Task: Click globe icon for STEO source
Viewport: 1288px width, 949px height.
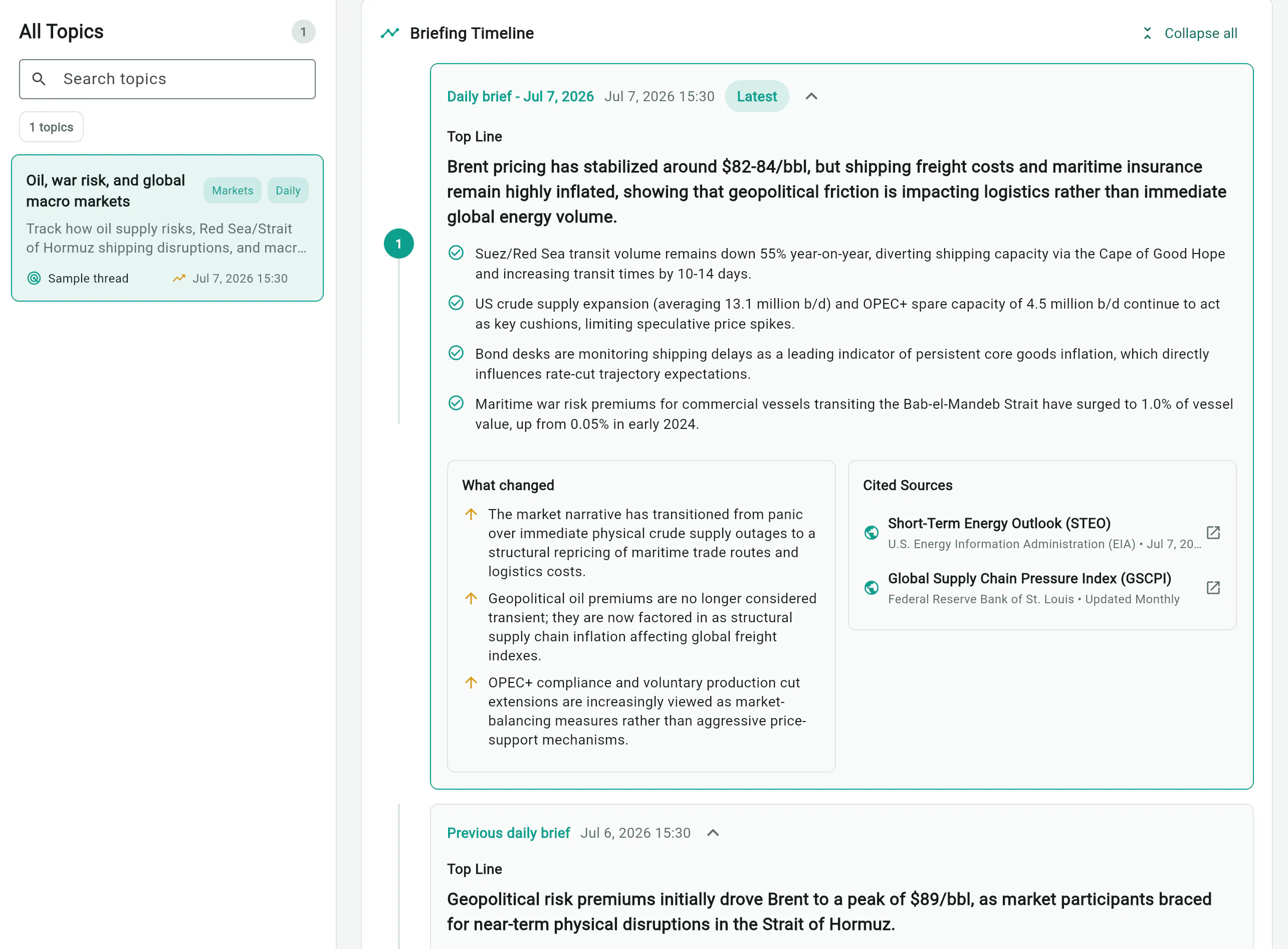Action: pyautogui.click(x=872, y=533)
